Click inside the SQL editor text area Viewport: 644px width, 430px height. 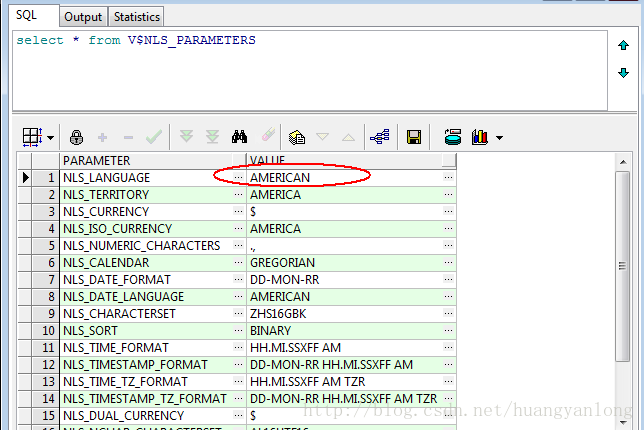click(310, 70)
